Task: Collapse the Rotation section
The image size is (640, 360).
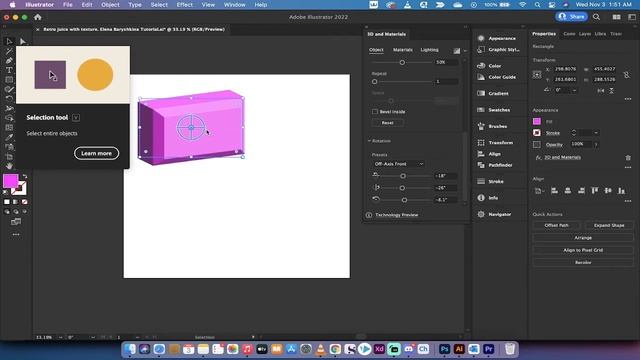Action: pos(369,141)
